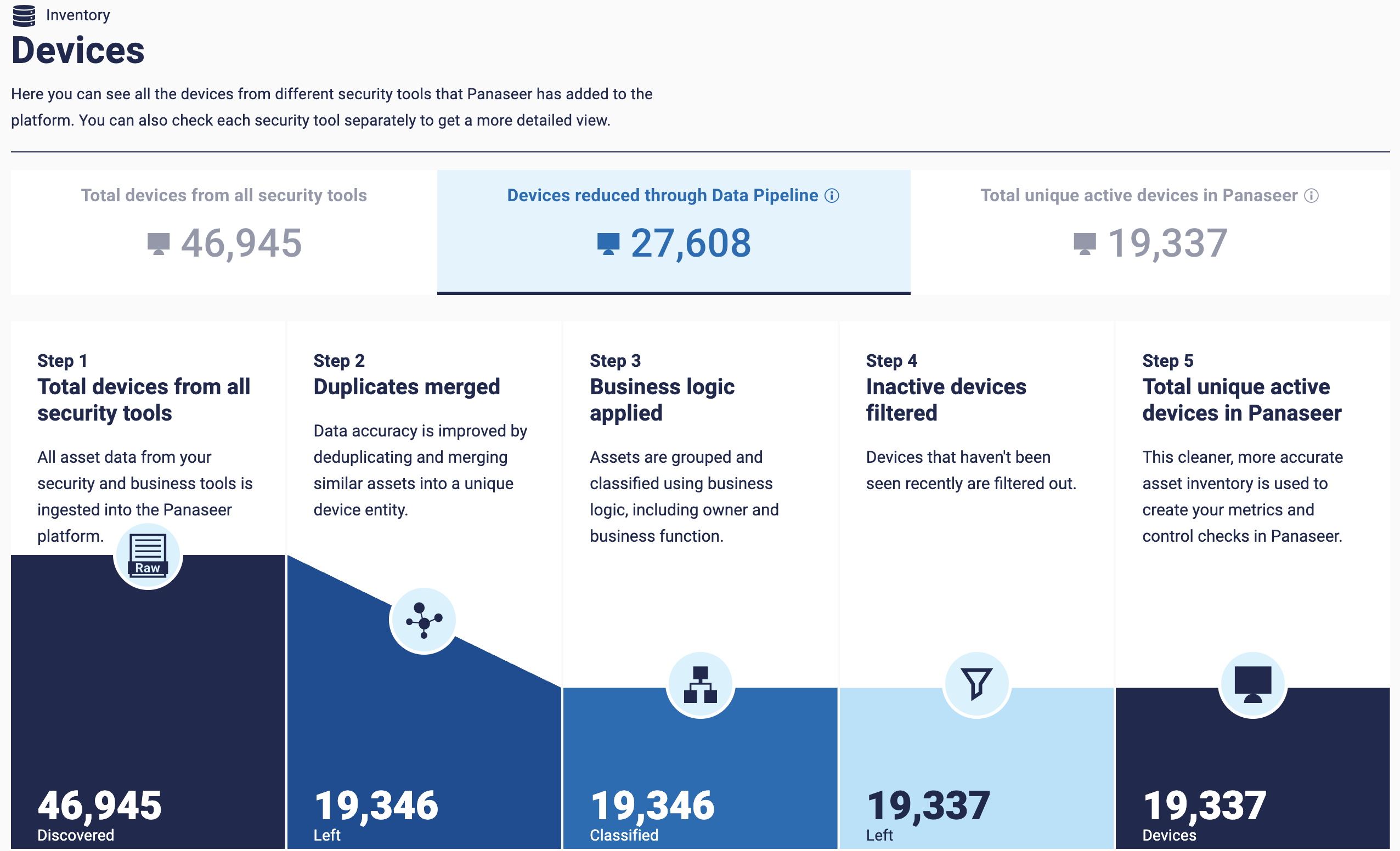
Task: Click the hierarchy icon in Step 3
Action: tap(700, 685)
